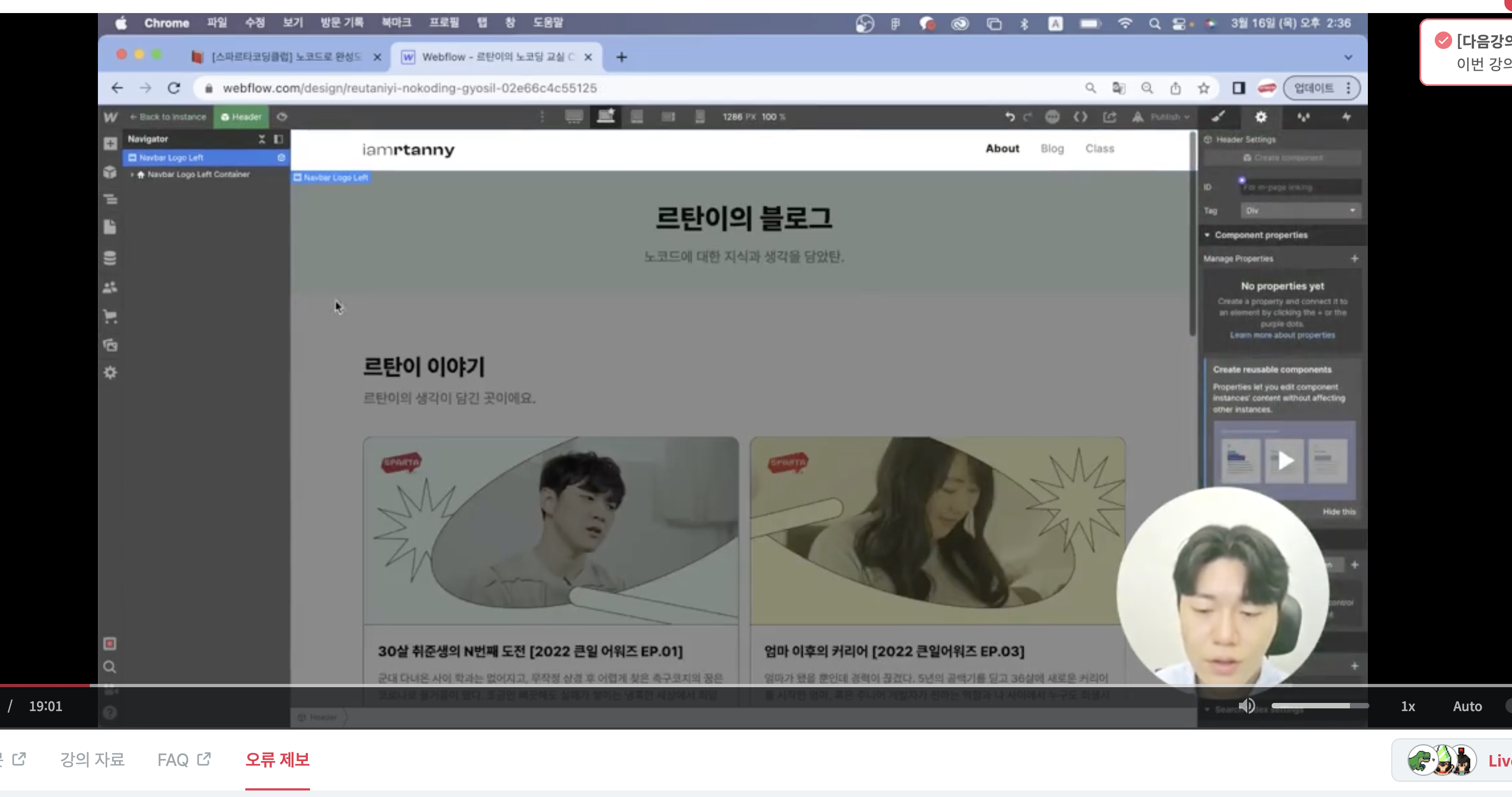Click the Blog nav link on canvas
This screenshot has width=1512, height=797.
[1052, 148]
